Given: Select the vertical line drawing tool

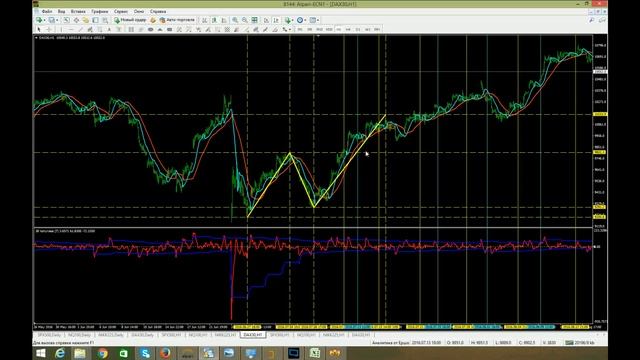Looking at the screenshot, I should point(61,29).
